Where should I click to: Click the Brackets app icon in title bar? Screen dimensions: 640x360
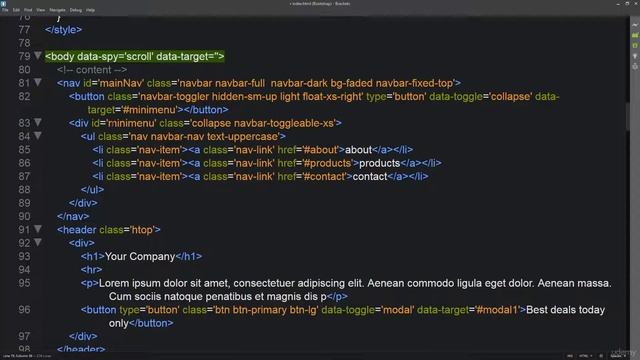click(x=3, y=3)
